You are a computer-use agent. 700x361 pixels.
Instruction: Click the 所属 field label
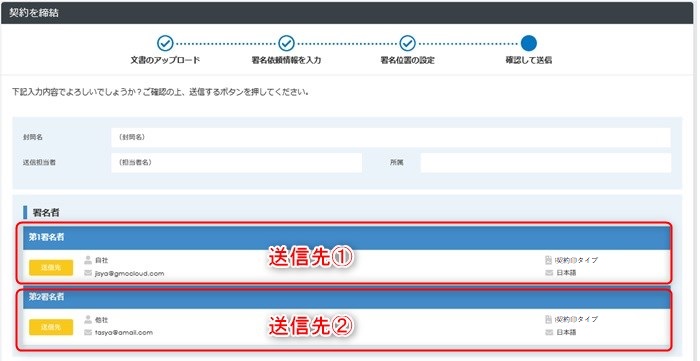pyautogui.click(x=396, y=163)
